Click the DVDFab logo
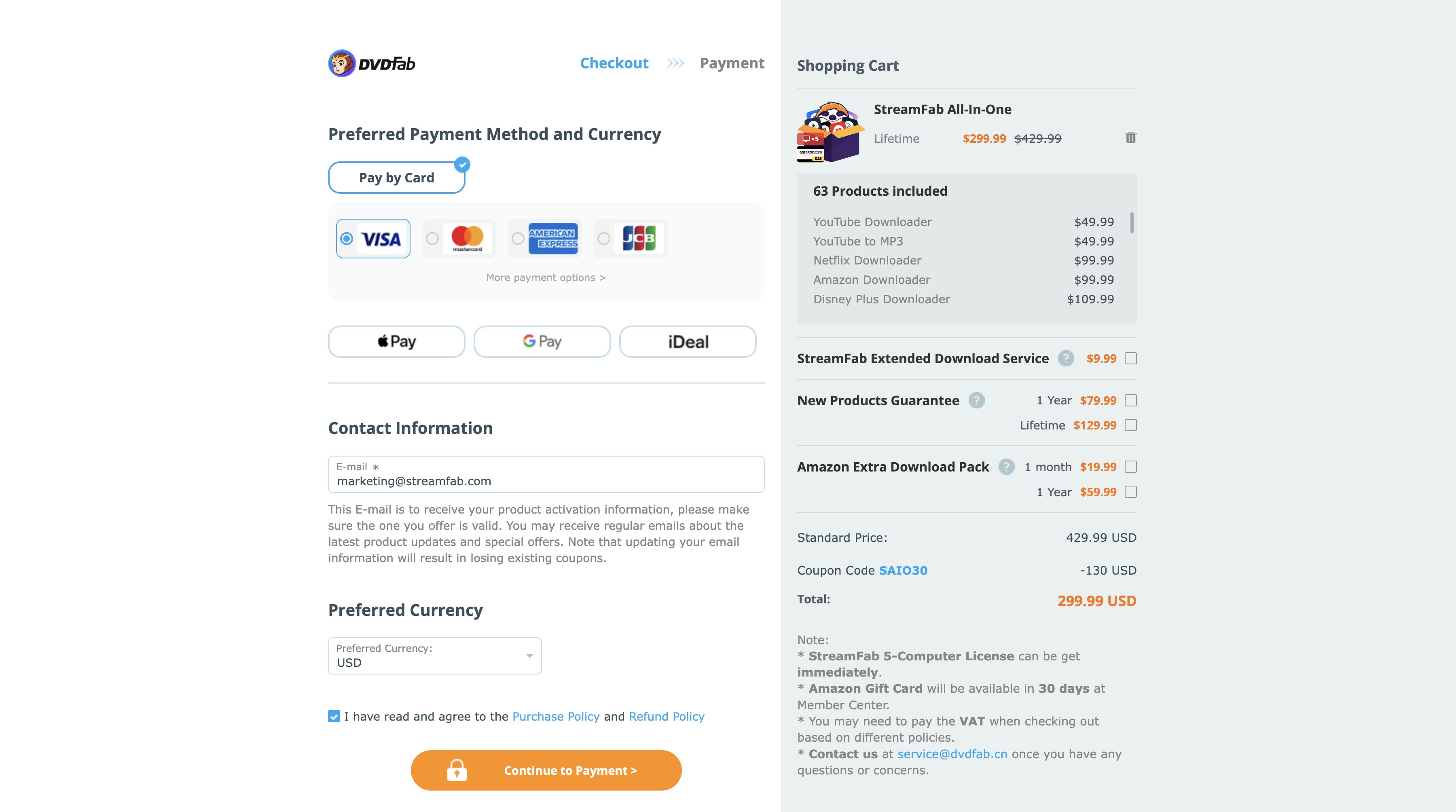 click(371, 63)
